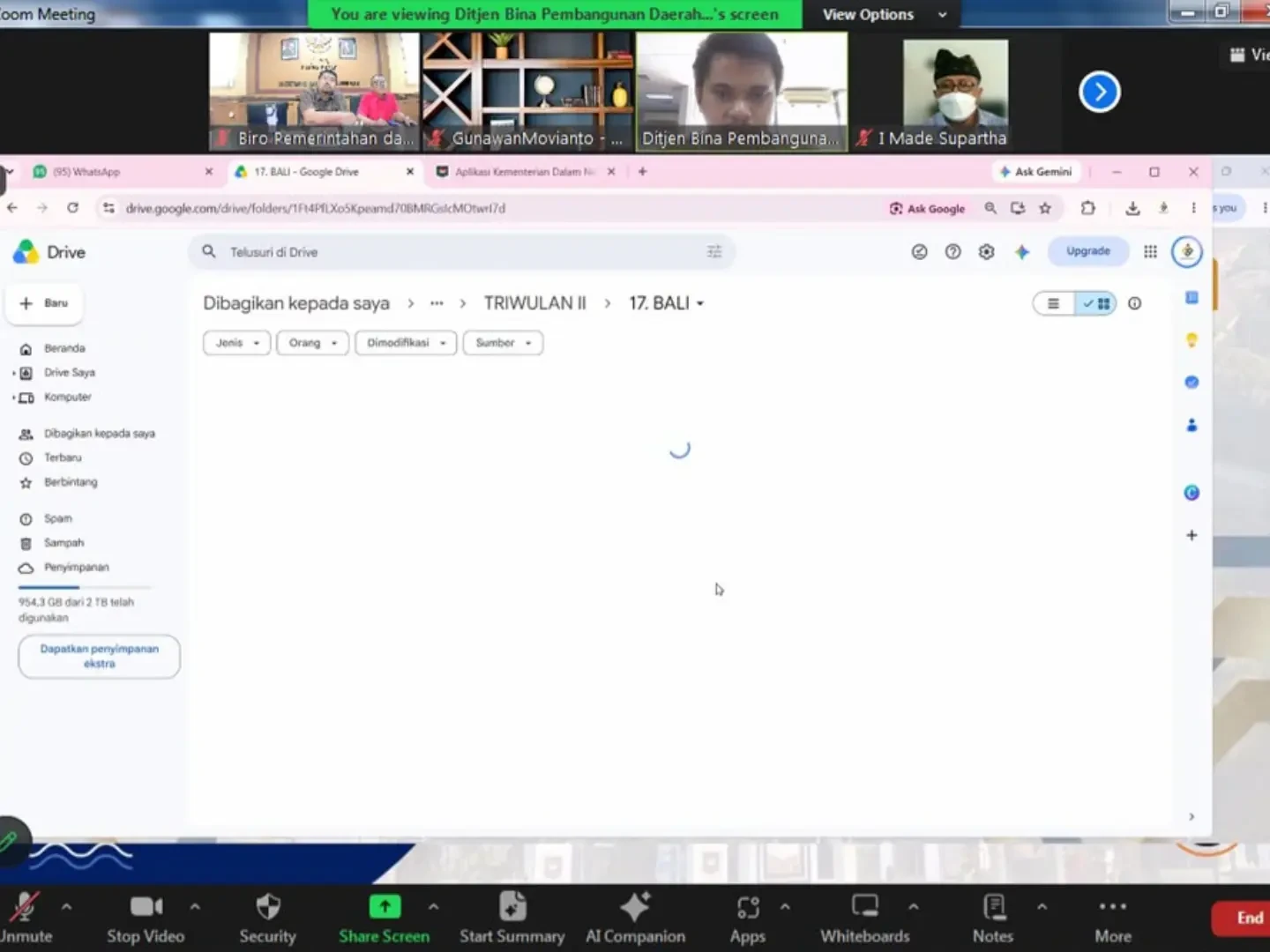Image resolution: width=1270 pixels, height=952 pixels.
Task: Open Dibagikan kepada saya in sidebar
Action: tap(99, 434)
